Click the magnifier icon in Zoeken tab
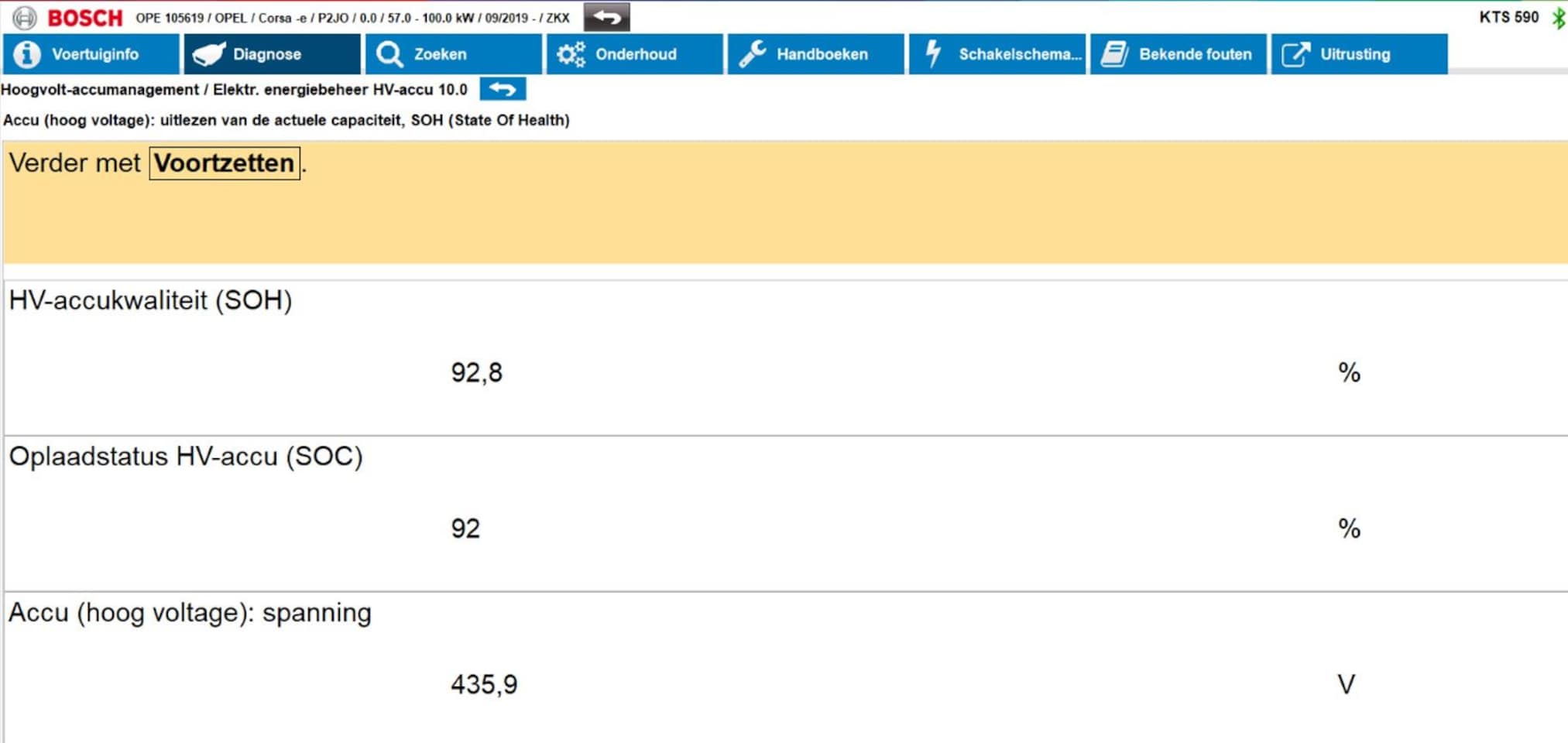1568x743 pixels. (x=389, y=54)
